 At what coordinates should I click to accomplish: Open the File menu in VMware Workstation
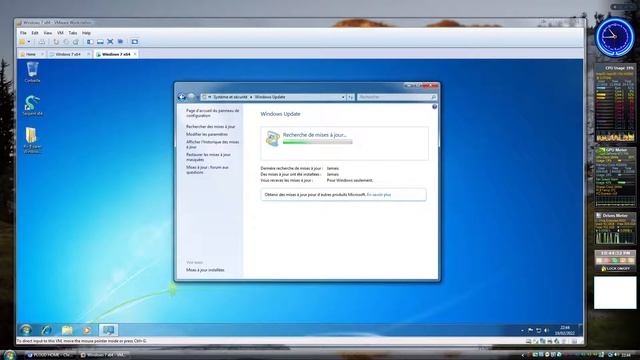tap(23, 33)
